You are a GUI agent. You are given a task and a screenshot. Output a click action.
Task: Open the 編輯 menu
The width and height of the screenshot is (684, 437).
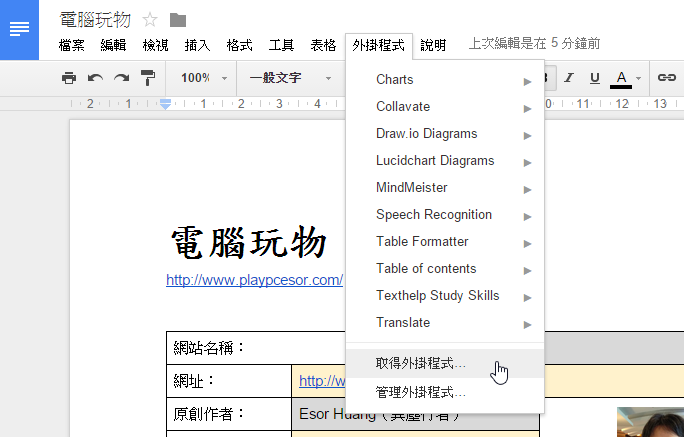(113, 45)
